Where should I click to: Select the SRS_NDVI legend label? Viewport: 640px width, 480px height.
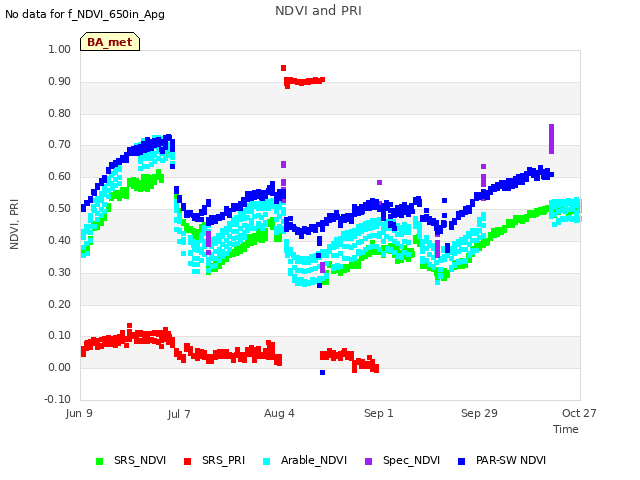click(140, 460)
